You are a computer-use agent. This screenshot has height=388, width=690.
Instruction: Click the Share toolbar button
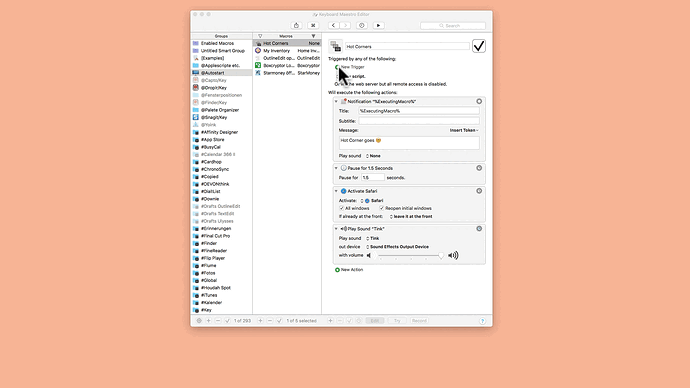tap(296, 26)
